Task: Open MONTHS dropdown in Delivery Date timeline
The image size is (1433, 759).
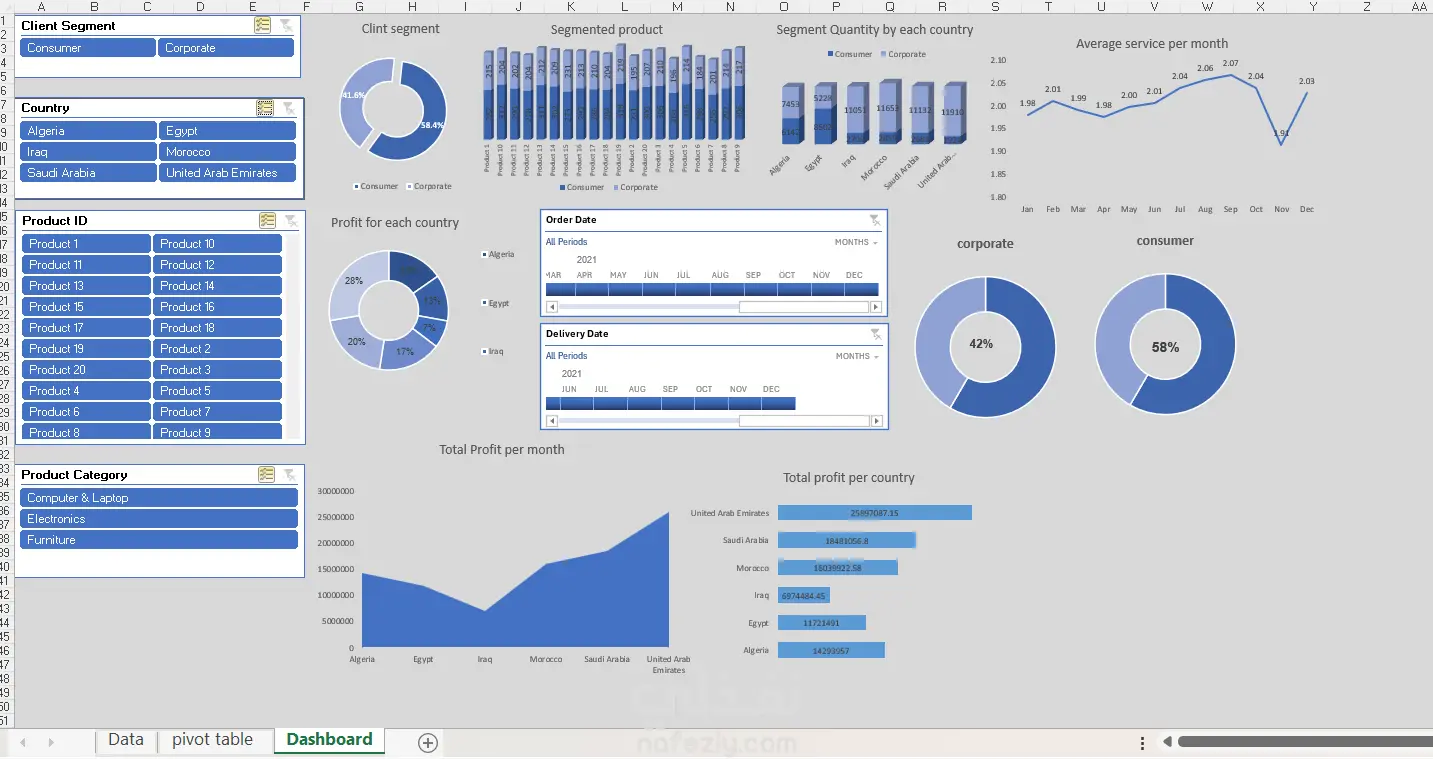Action: point(856,356)
